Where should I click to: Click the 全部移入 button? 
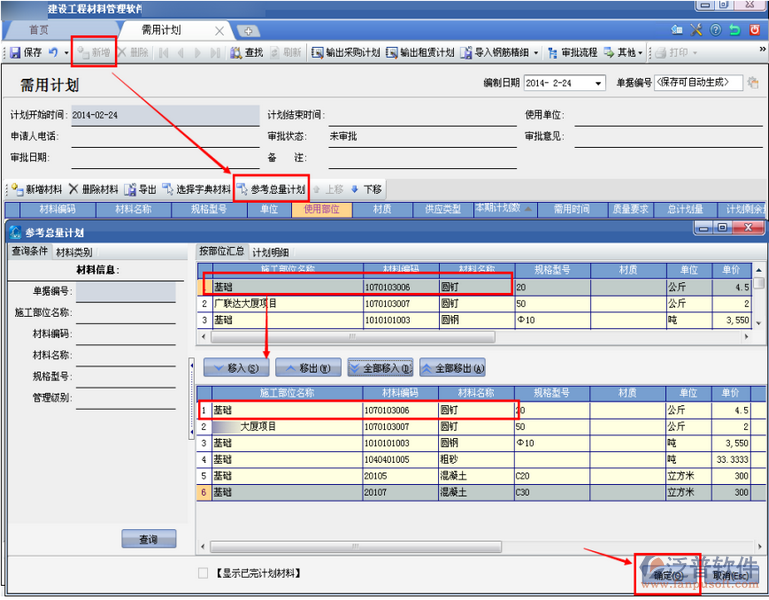tap(380, 368)
